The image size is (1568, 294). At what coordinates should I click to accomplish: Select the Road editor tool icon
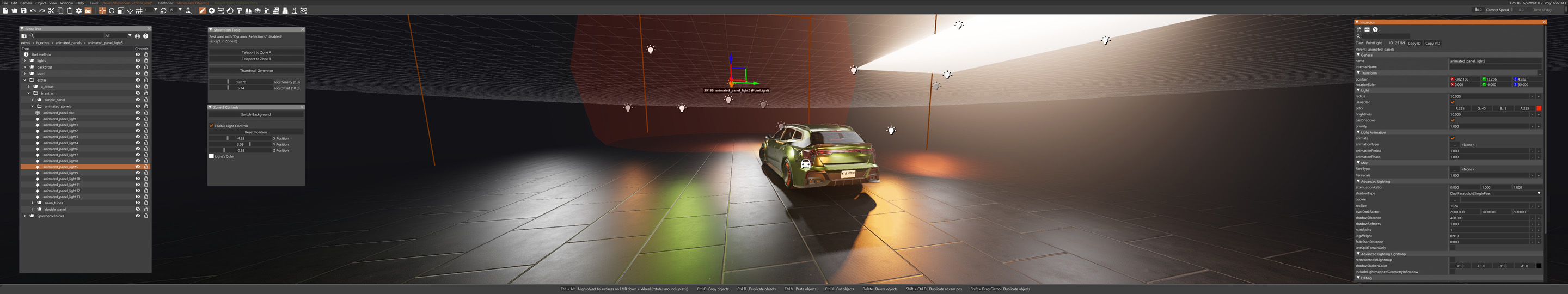point(285,10)
